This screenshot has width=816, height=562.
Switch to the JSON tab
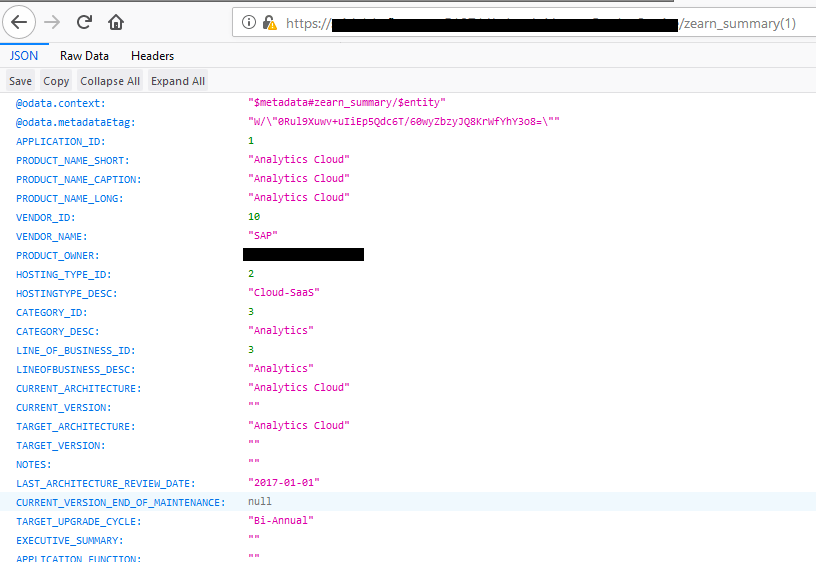[24, 56]
